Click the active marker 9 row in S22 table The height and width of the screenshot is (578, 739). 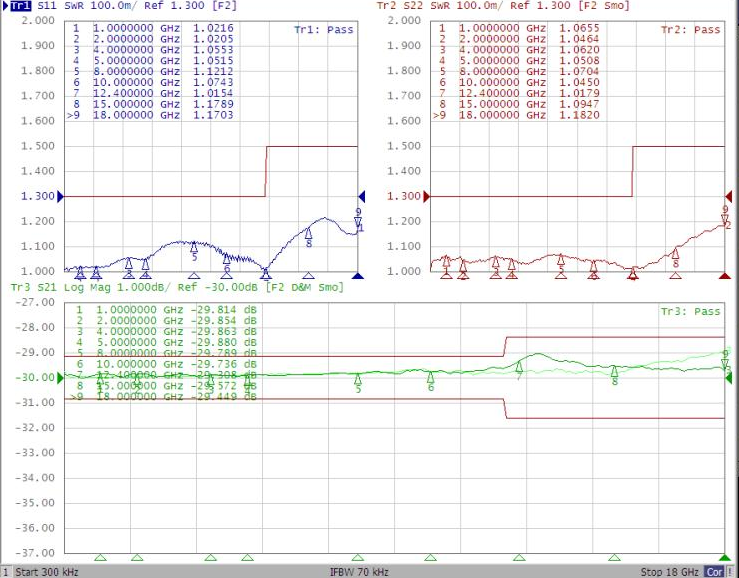(516, 115)
